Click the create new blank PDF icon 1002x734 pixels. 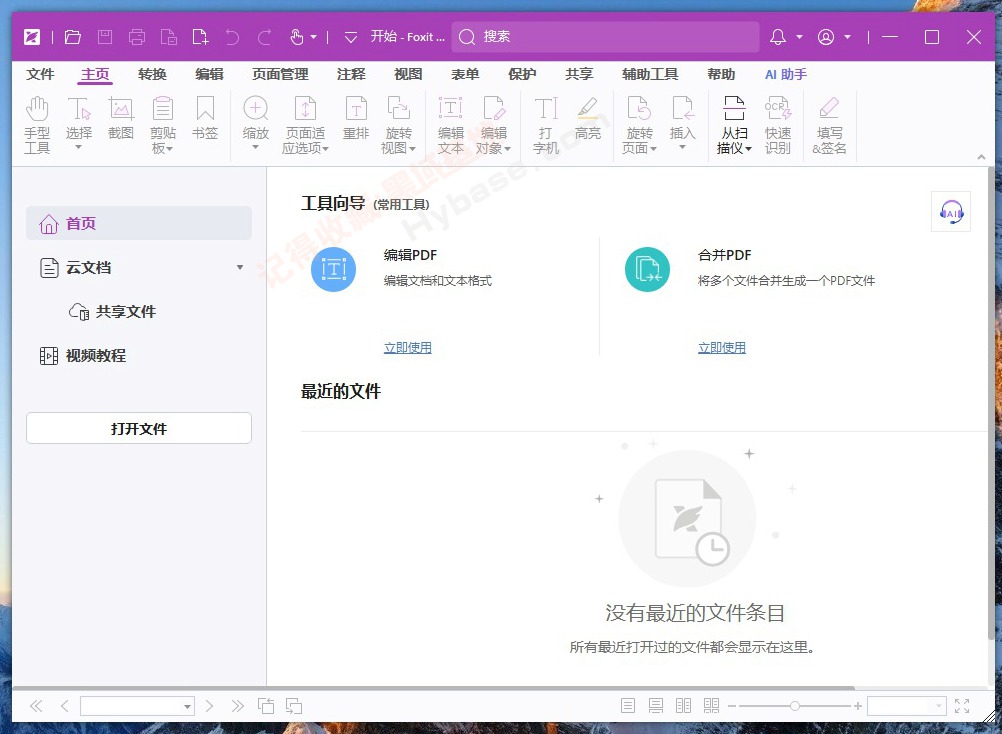point(200,37)
